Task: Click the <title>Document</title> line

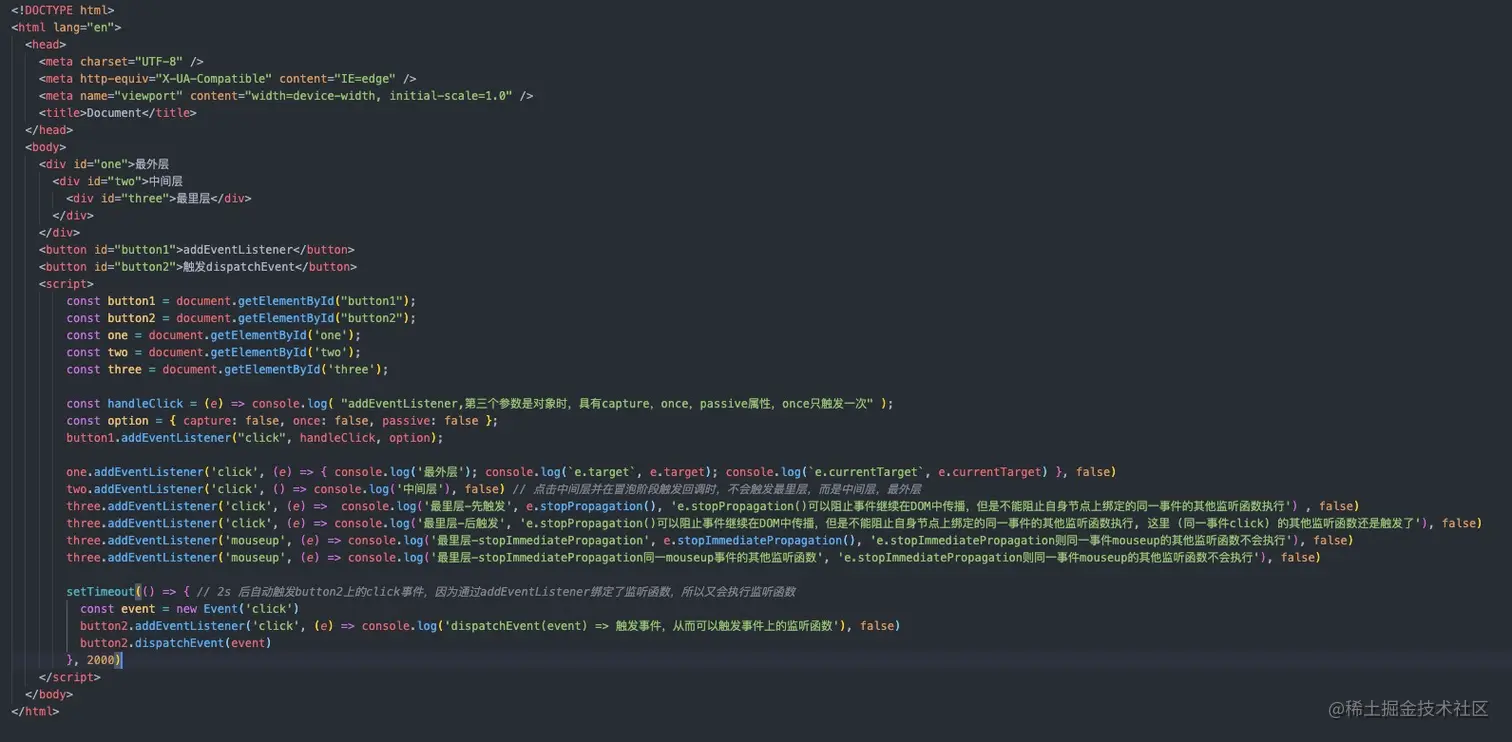Action: tap(118, 112)
